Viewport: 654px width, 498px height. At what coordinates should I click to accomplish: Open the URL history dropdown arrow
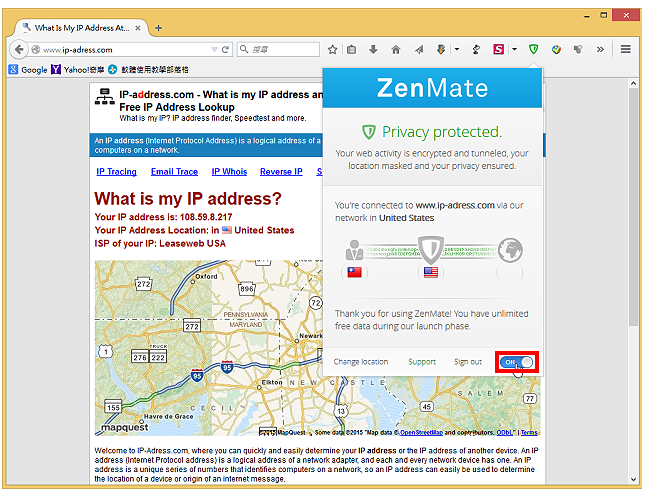click(214, 50)
